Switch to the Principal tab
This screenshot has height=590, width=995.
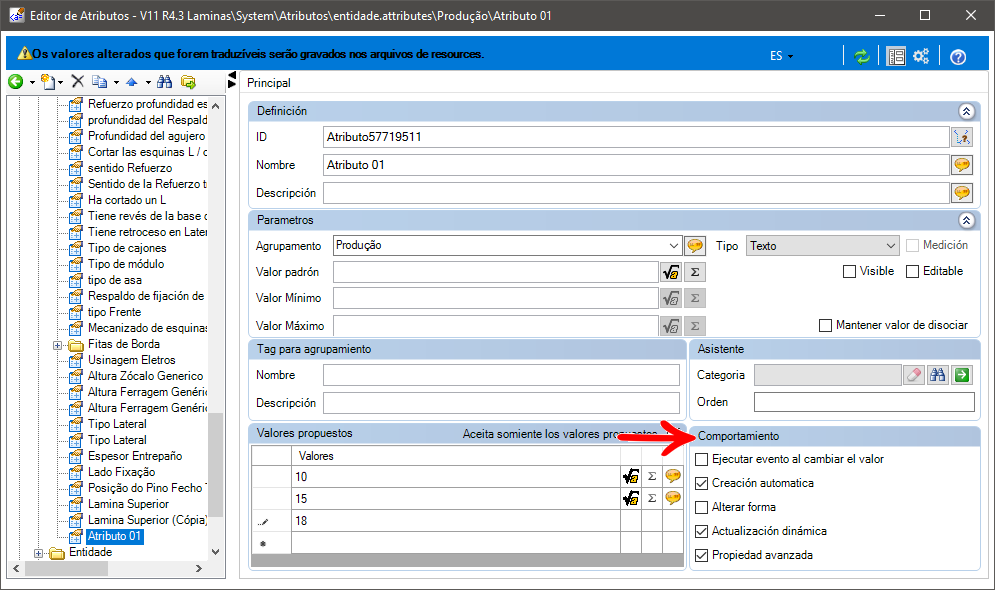pos(269,83)
